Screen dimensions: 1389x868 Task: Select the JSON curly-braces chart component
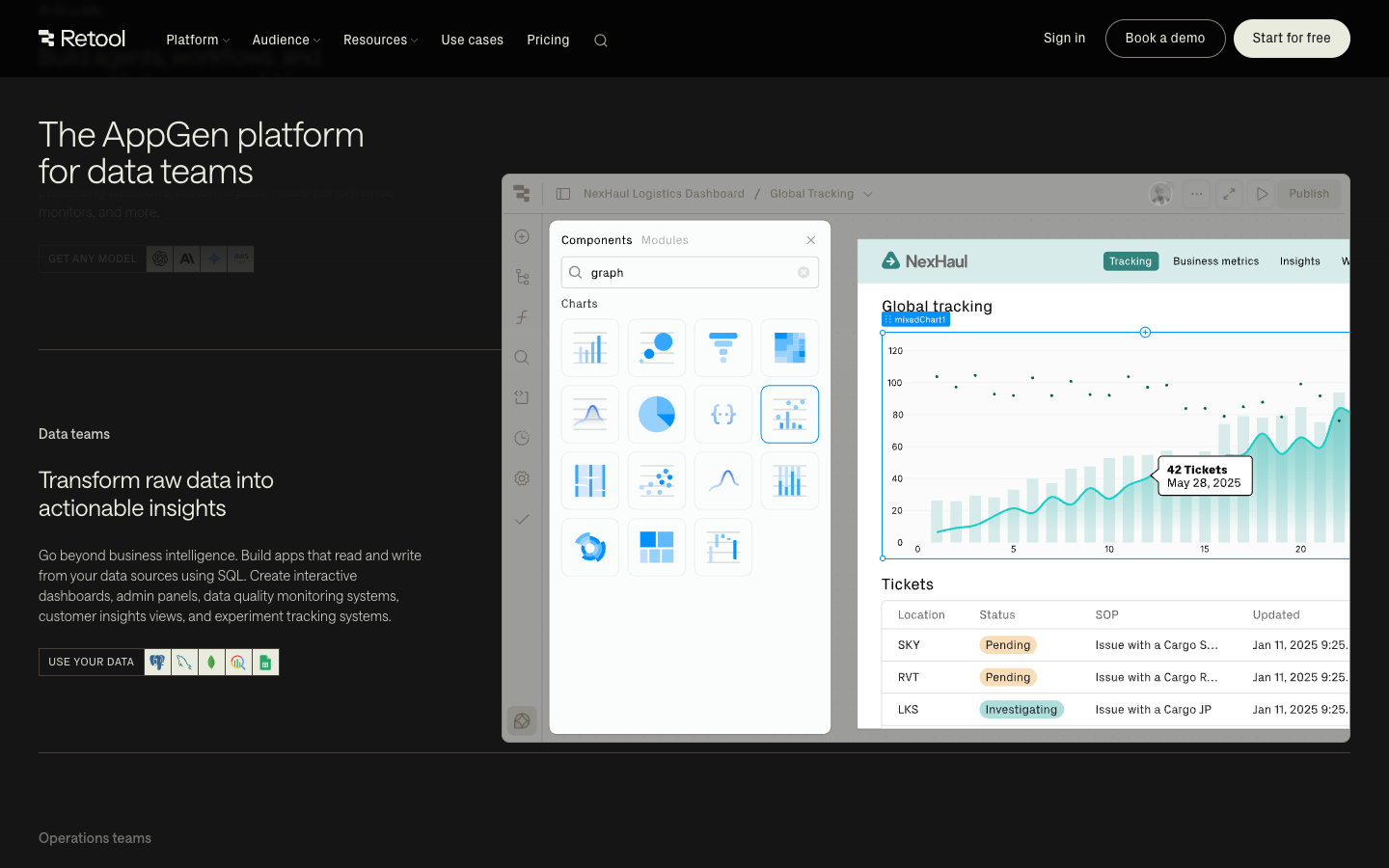[723, 414]
